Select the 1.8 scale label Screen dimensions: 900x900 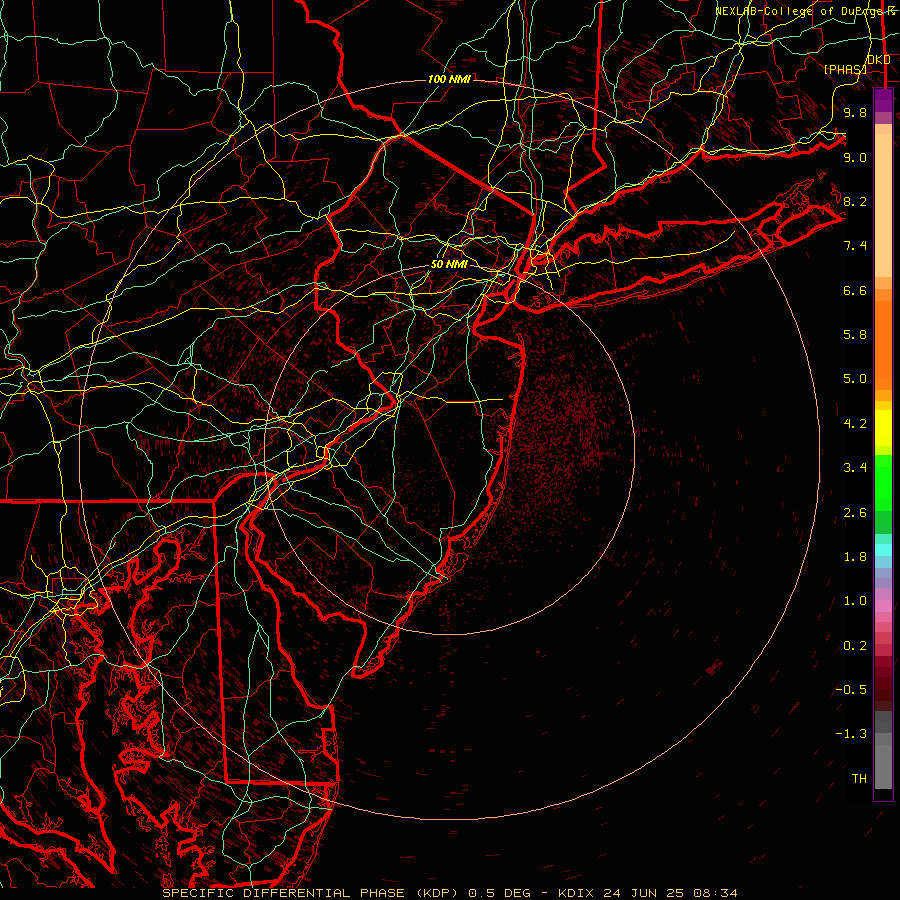tap(855, 557)
